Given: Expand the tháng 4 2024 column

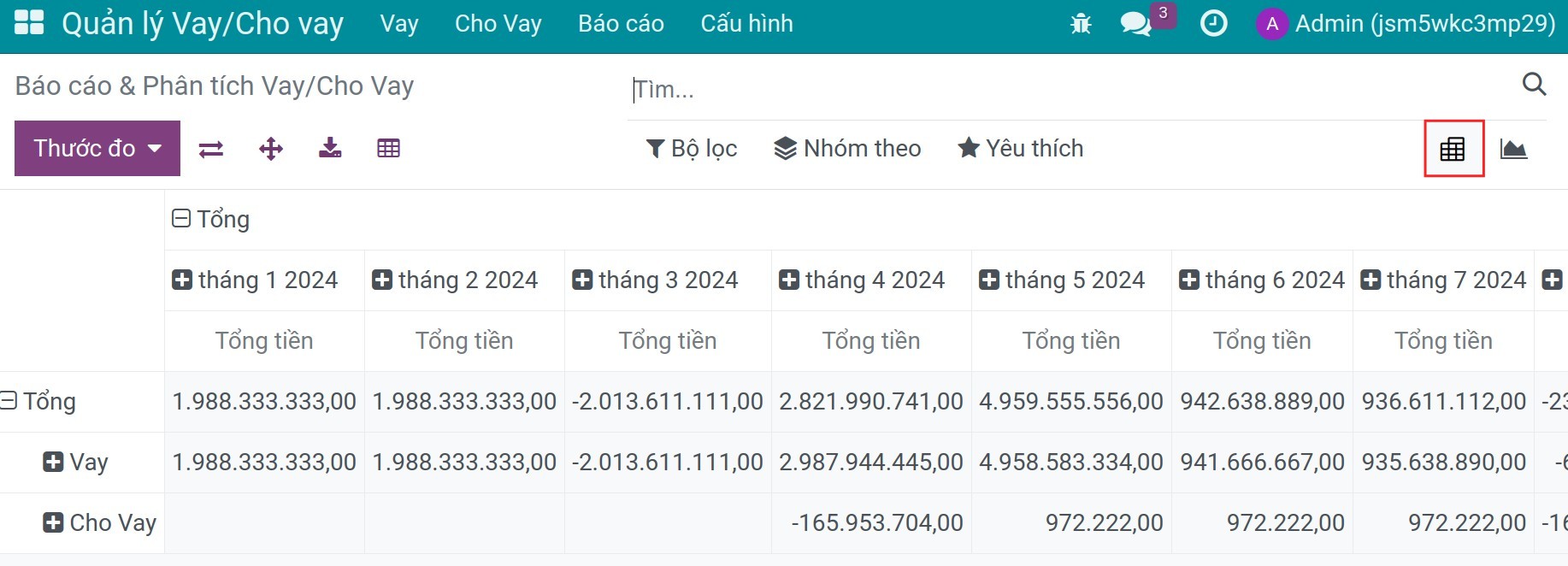Looking at the screenshot, I should (x=862, y=280).
